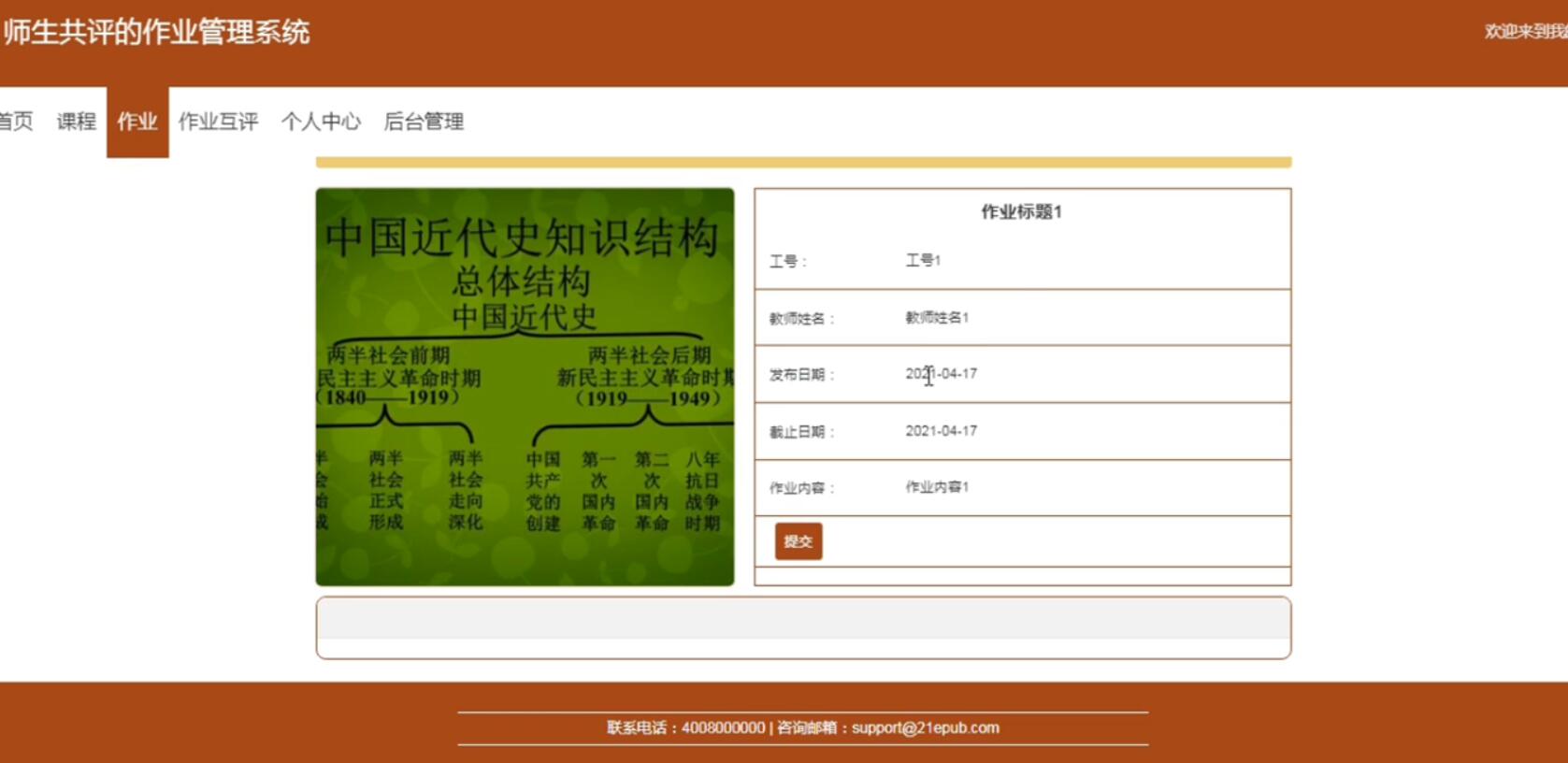Click the 工号1 value
This screenshot has height=763, width=1568.
point(923,260)
